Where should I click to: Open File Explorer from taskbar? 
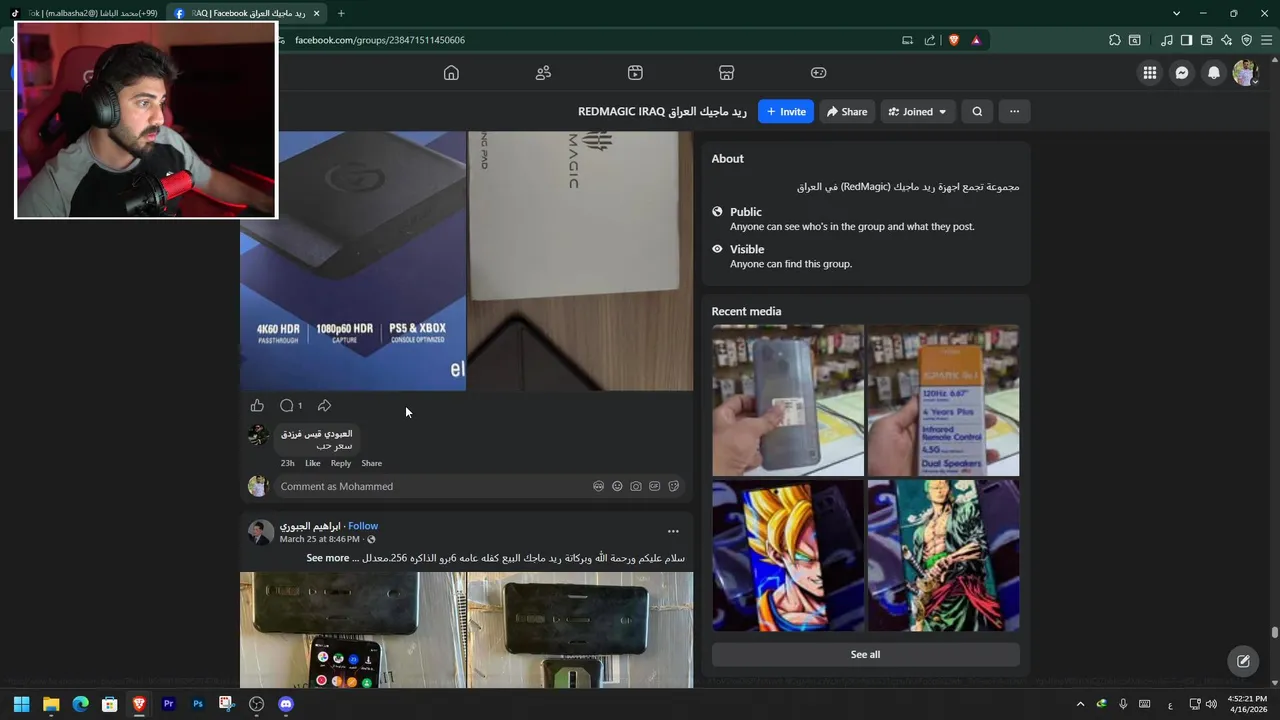[51, 704]
